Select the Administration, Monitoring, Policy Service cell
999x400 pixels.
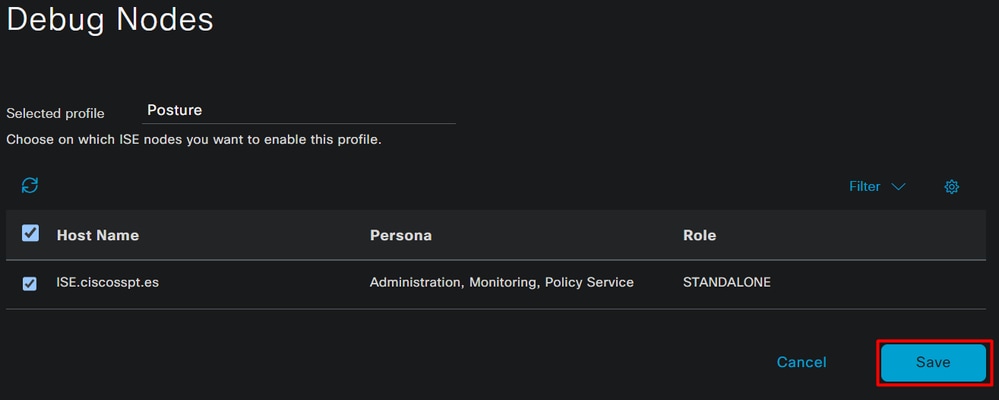click(501, 282)
